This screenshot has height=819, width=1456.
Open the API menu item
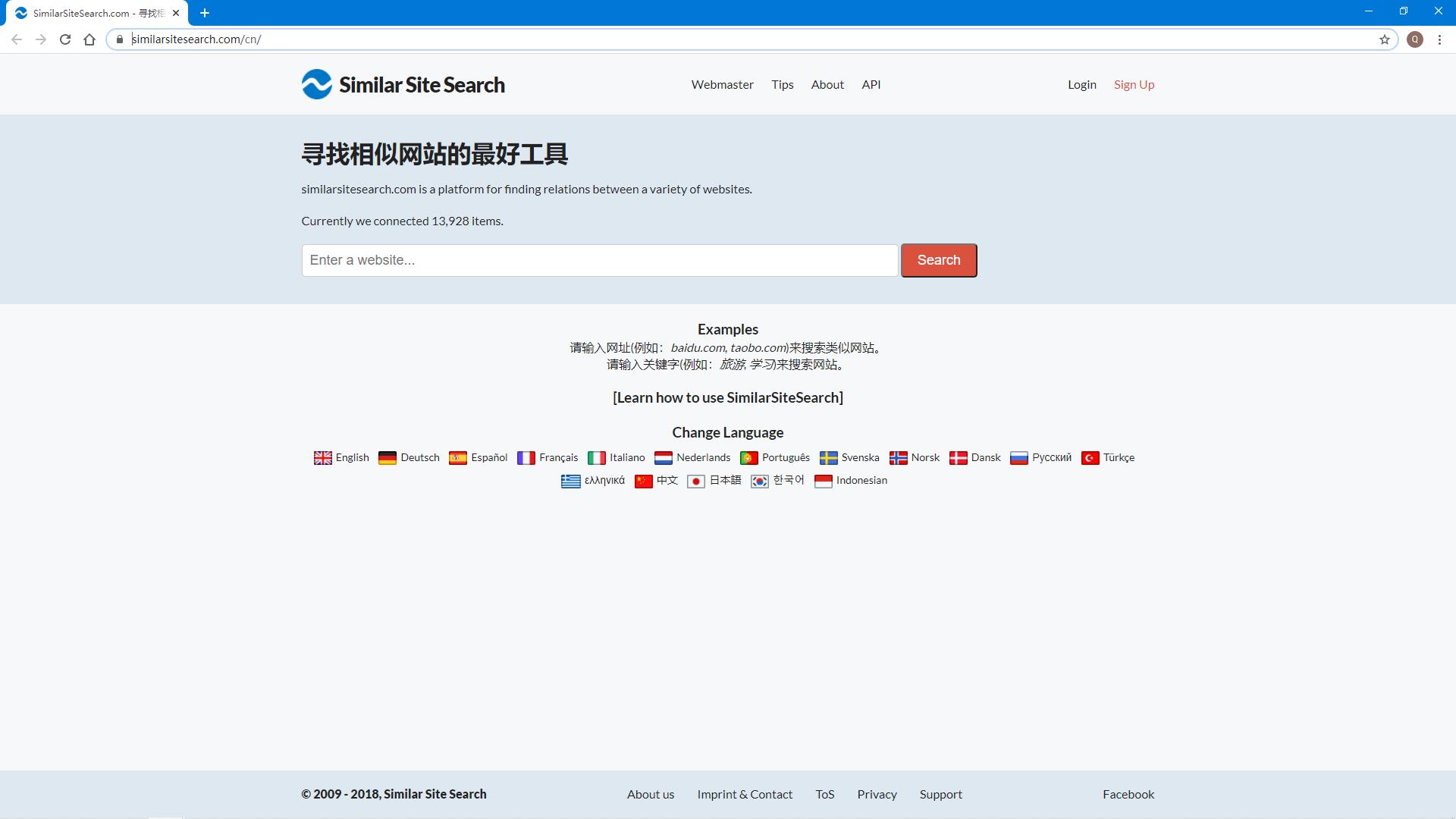tap(871, 85)
